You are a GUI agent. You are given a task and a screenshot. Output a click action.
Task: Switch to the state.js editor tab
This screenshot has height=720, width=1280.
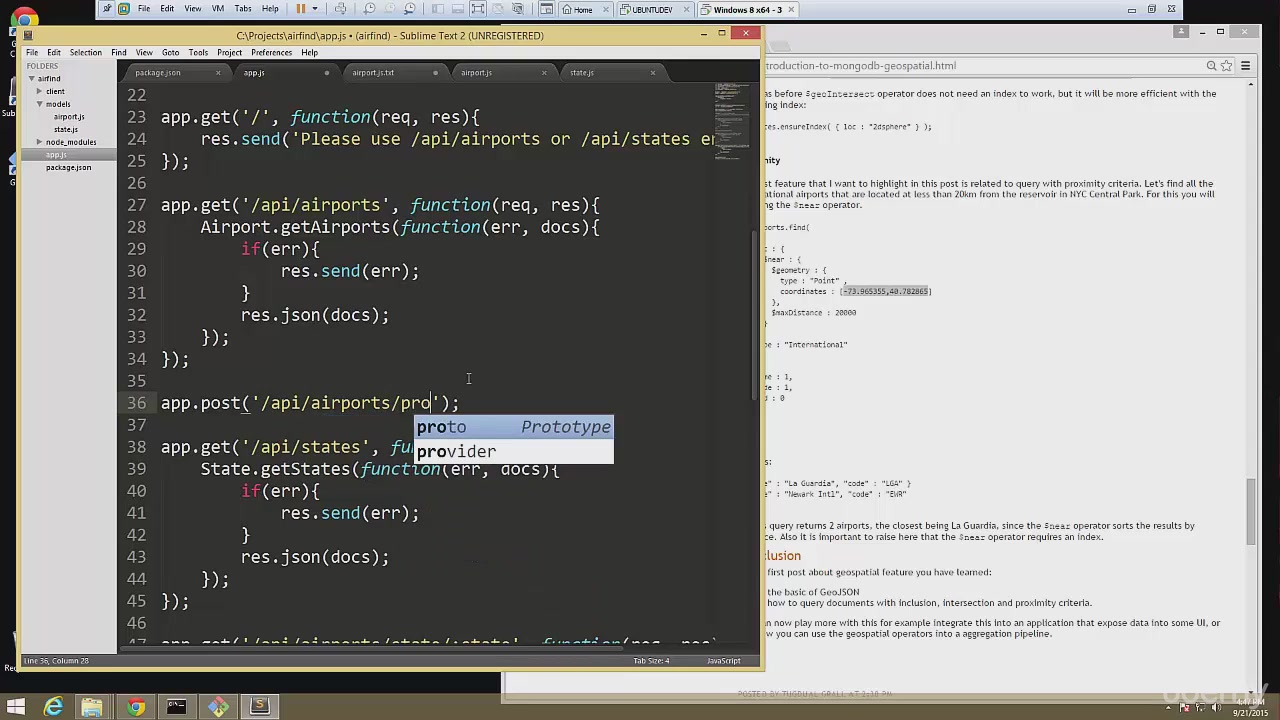click(582, 73)
